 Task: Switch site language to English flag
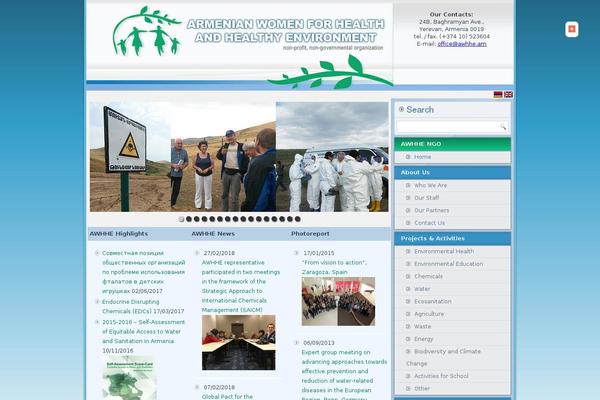pos(508,95)
